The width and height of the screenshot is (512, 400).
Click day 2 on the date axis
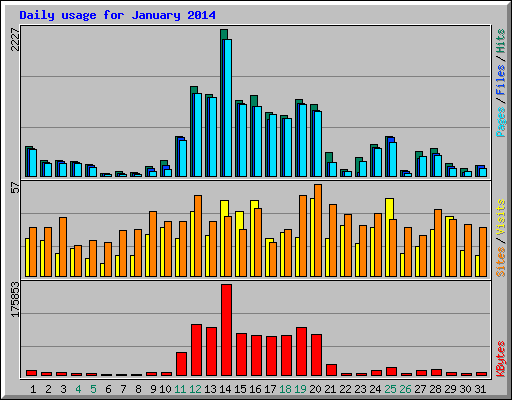(48, 389)
